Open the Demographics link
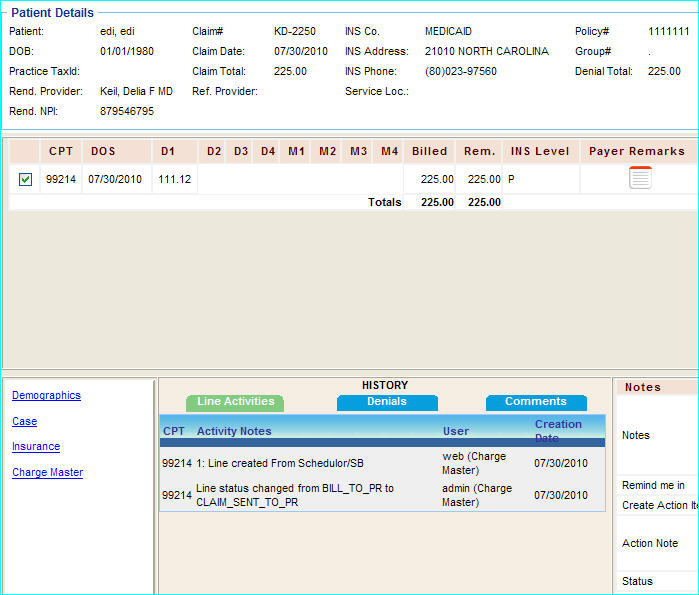The image size is (699, 595). (46, 396)
